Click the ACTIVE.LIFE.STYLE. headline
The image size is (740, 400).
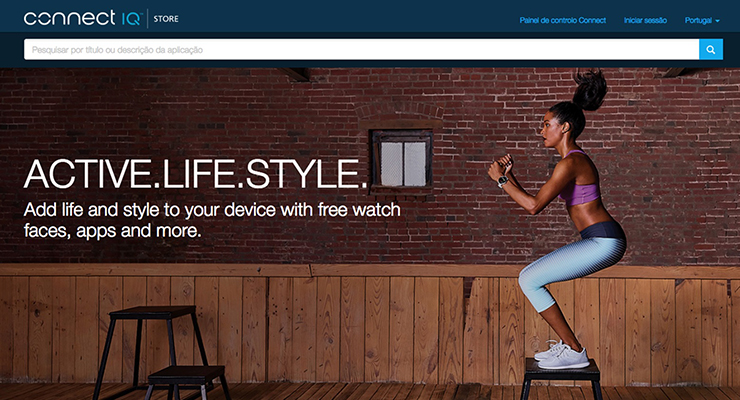tap(195, 174)
